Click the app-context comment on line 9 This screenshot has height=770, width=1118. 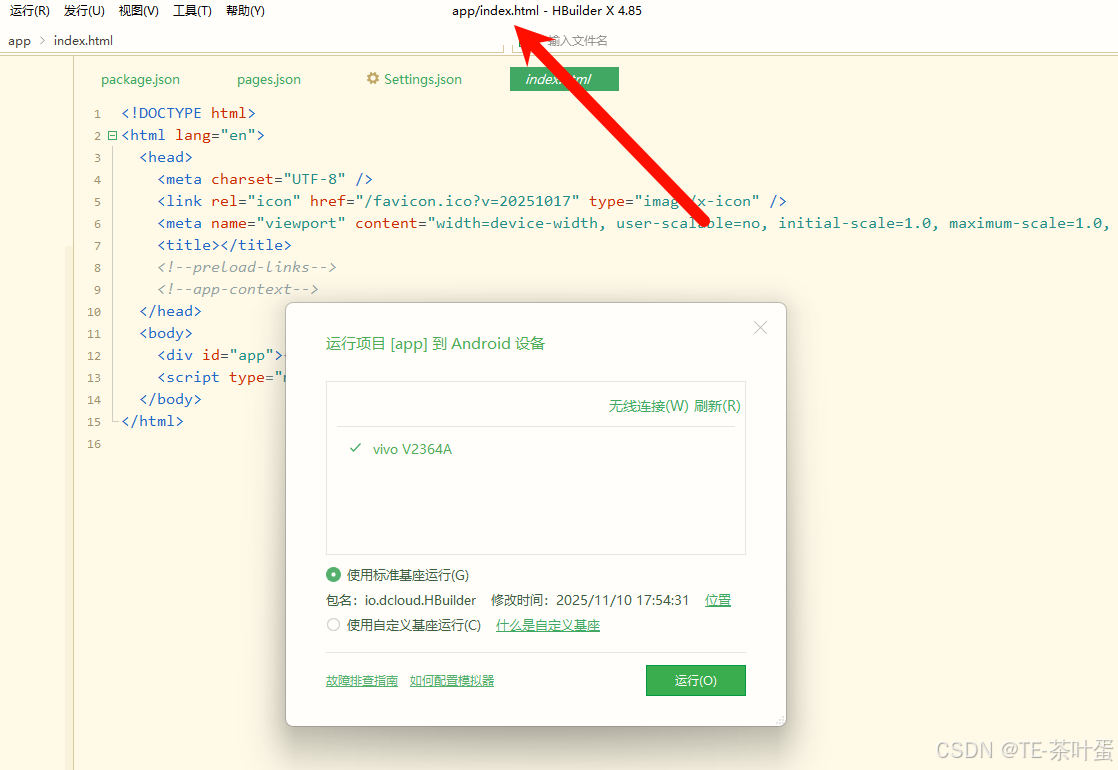(238, 289)
